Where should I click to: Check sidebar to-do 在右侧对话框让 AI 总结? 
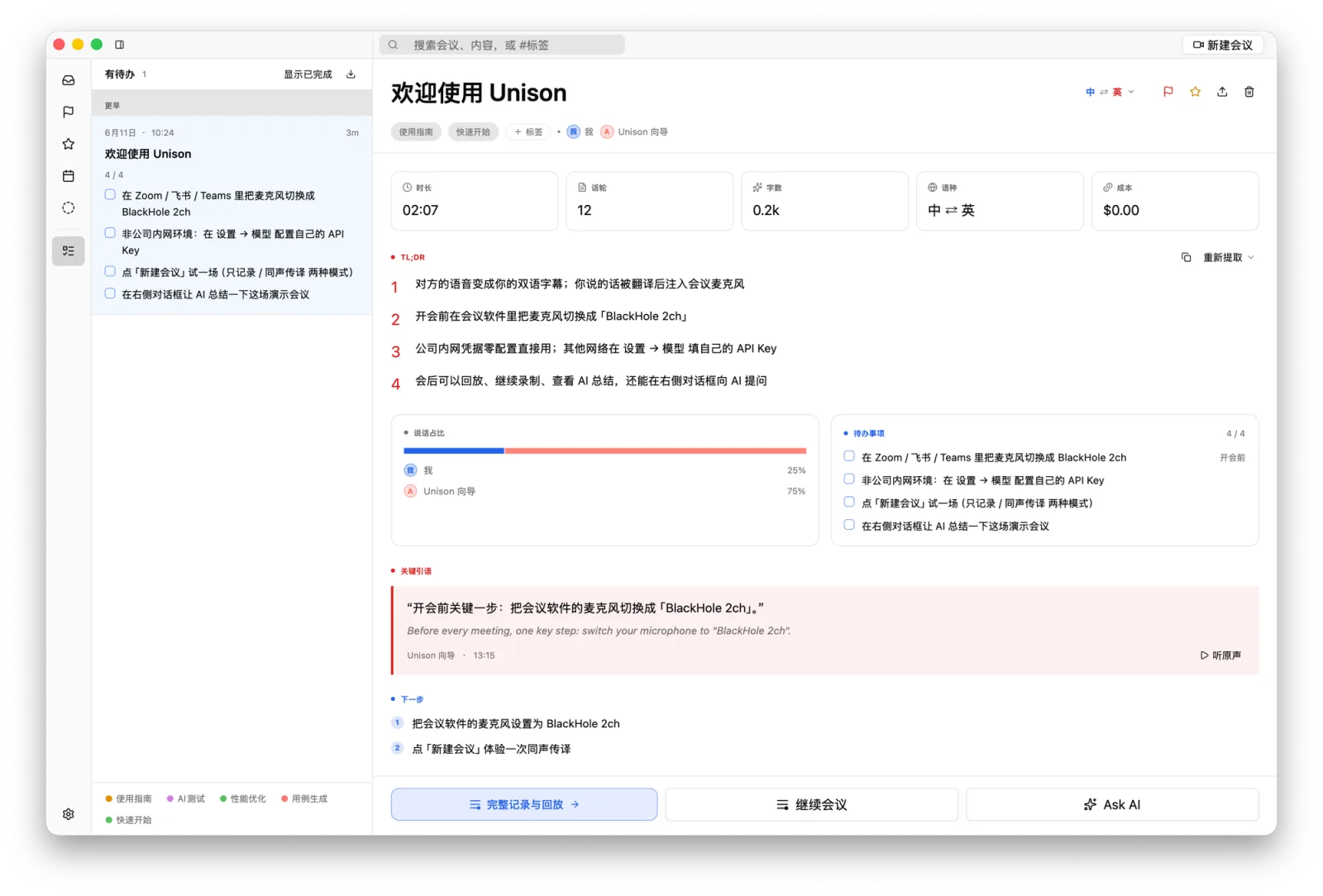coord(110,293)
